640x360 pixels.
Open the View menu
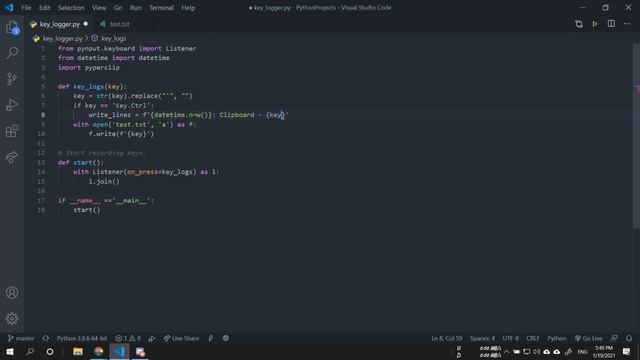[99, 8]
